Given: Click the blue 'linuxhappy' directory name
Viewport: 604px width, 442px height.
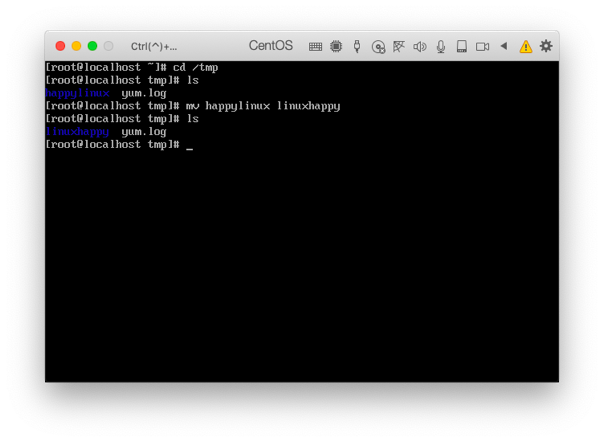Looking at the screenshot, I should [77, 132].
